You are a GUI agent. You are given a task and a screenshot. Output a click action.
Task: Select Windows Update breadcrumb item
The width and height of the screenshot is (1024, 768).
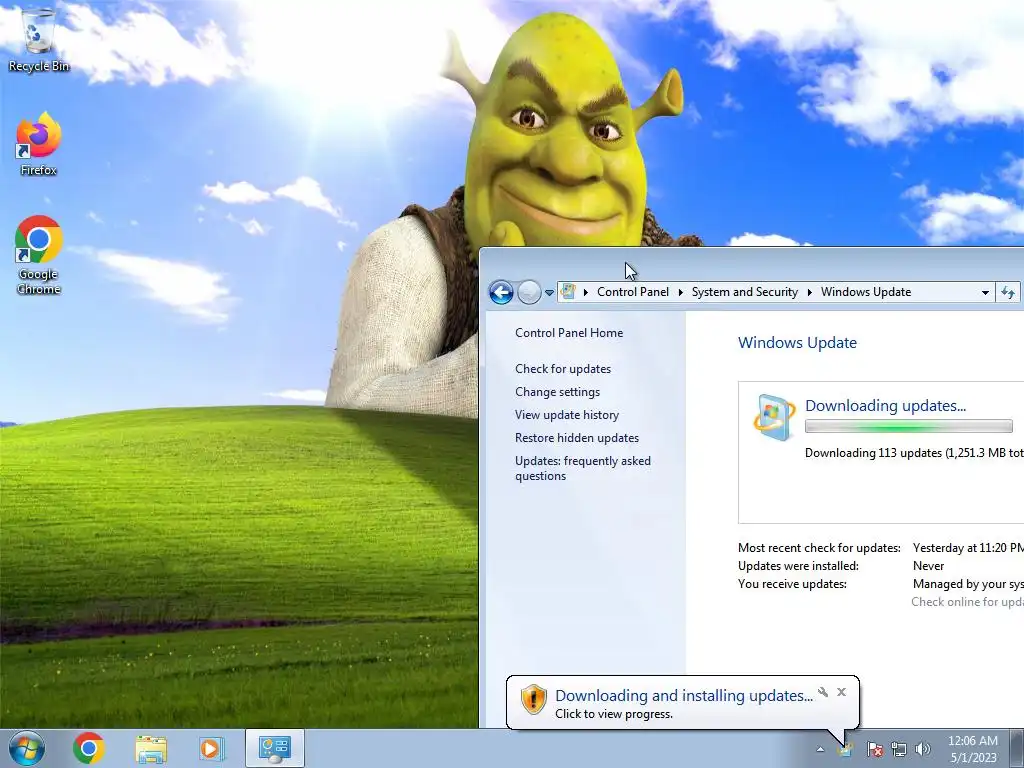point(866,292)
